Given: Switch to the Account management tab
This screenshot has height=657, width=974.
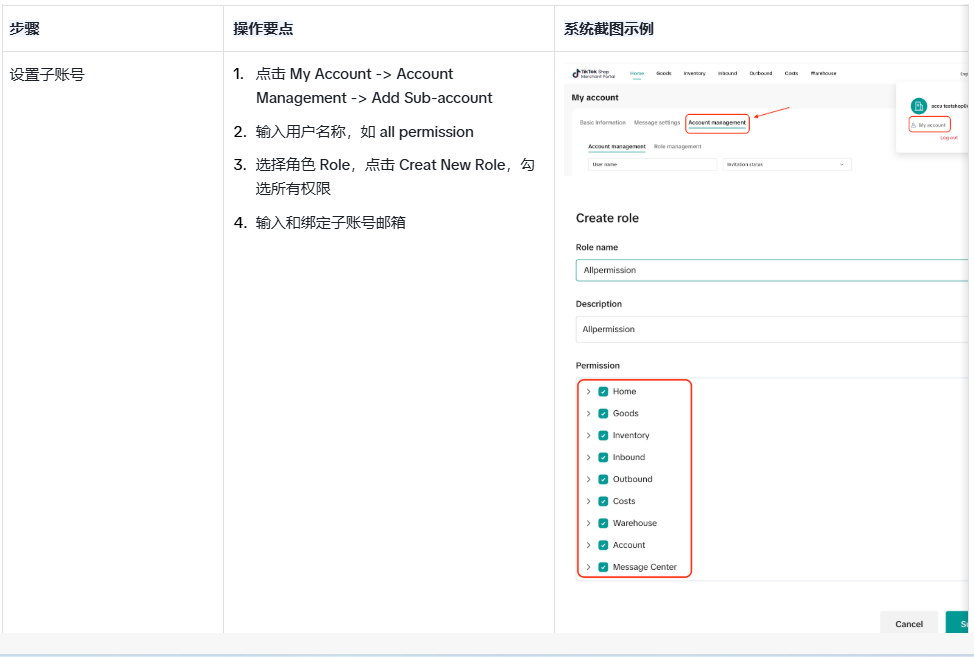Looking at the screenshot, I should pos(717,123).
